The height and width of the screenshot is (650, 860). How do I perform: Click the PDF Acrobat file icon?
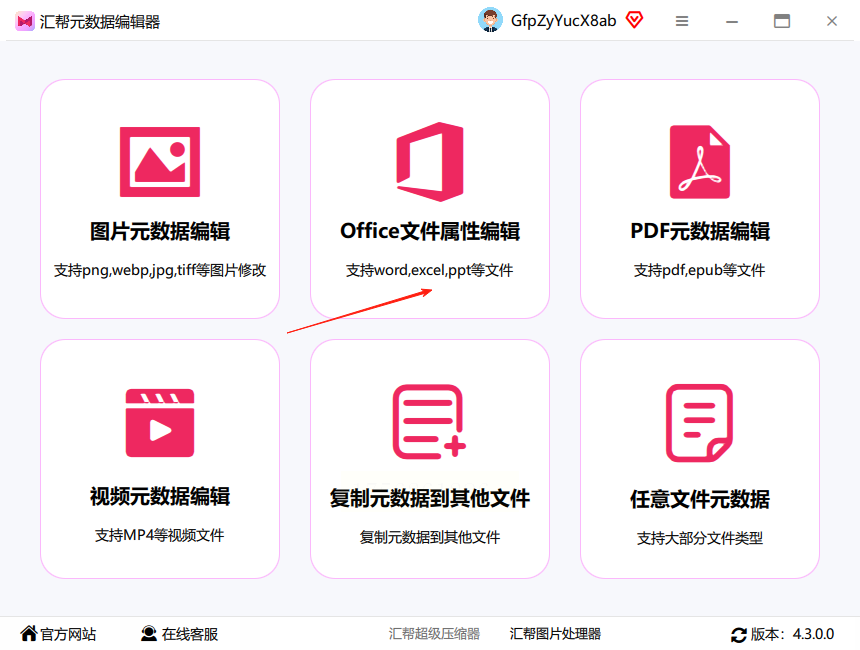click(x=699, y=162)
